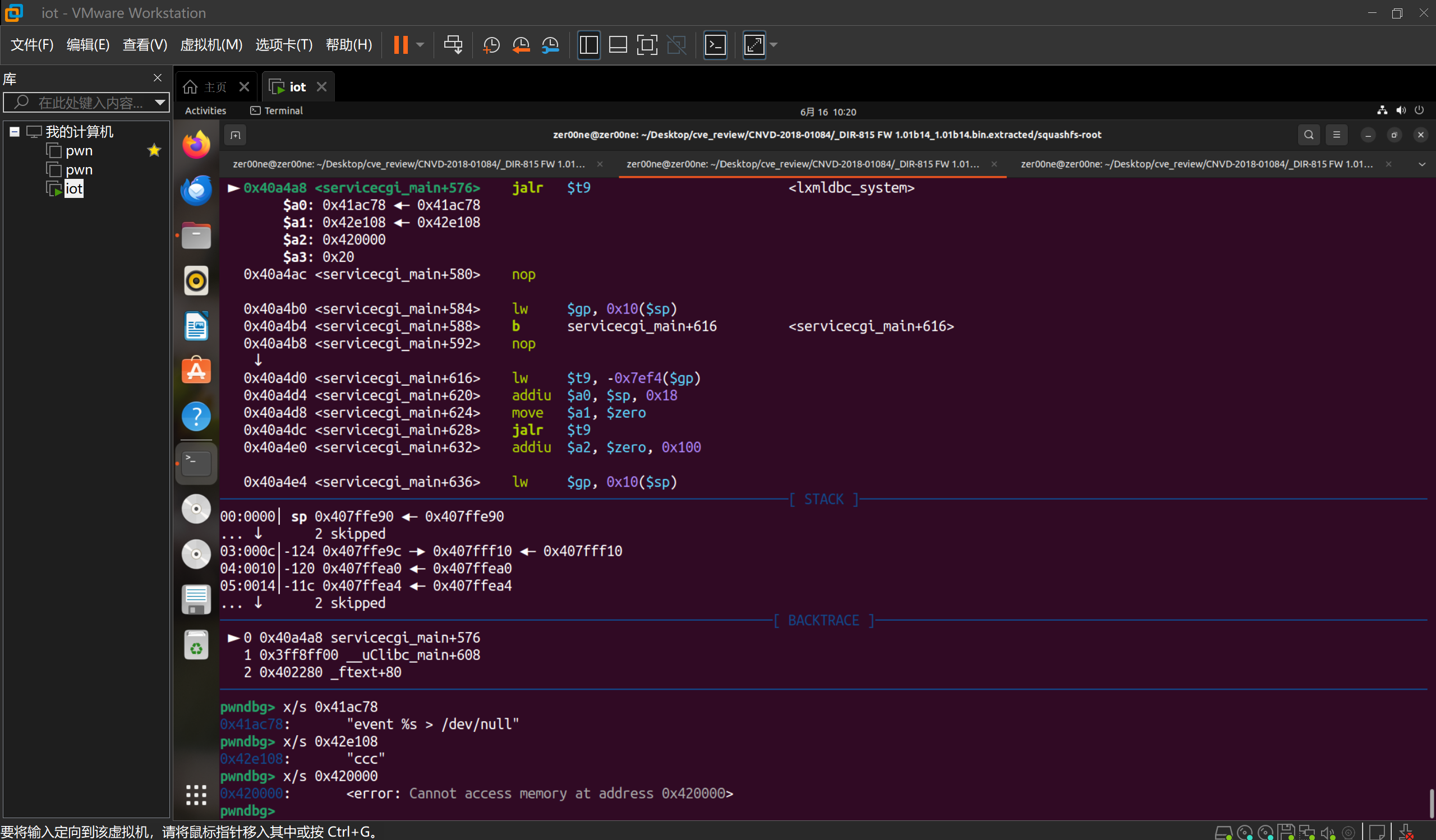Close the library (库) panel
This screenshot has height=840, width=1436.
[158, 78]
